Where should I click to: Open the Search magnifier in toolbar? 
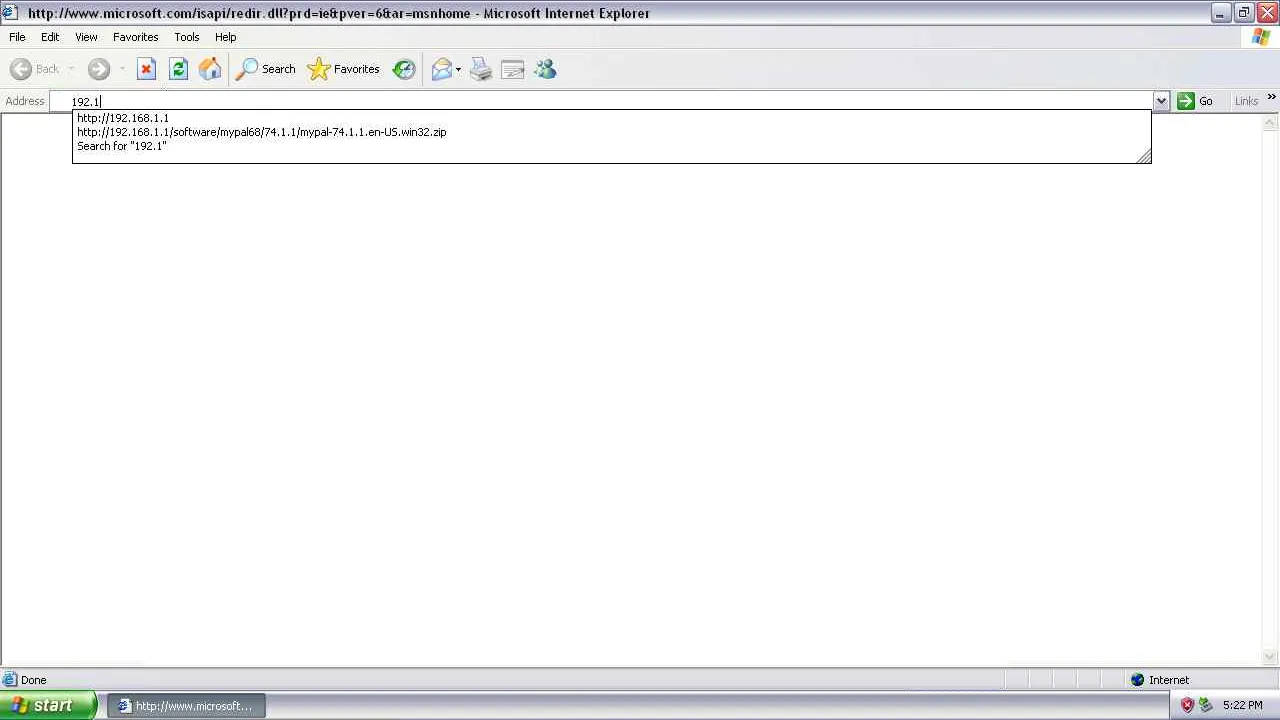[265, 69]
